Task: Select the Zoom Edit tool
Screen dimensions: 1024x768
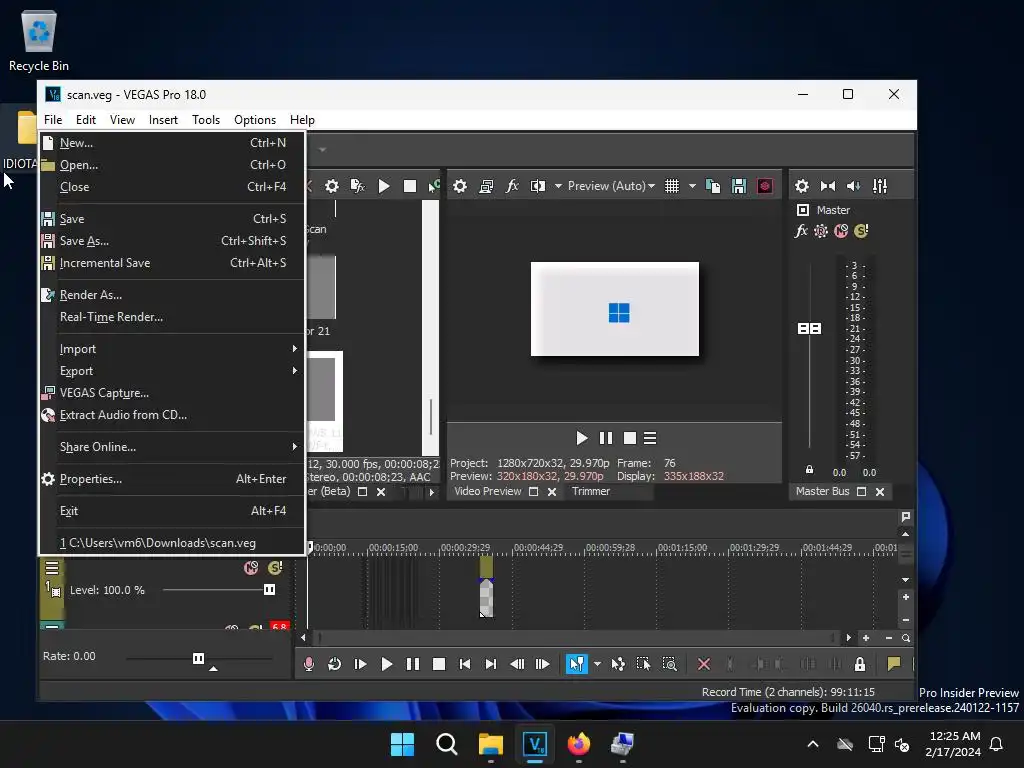Action: 669,664
